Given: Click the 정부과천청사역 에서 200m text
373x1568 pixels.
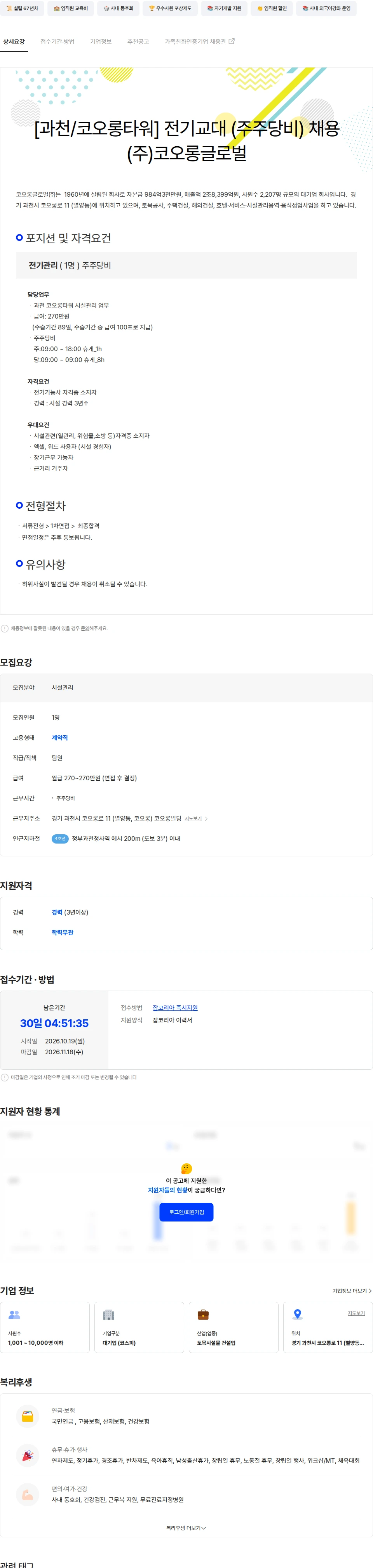Looking at the screenshot, I should click(126, 839).
